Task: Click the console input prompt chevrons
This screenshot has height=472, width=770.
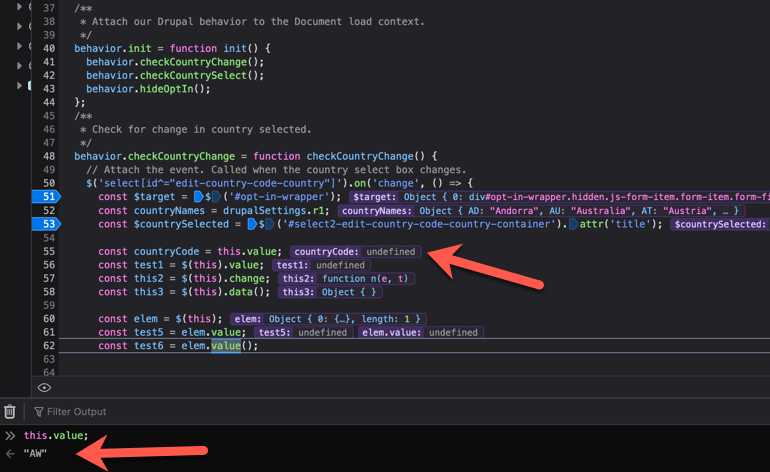Action: pos(10,436)
